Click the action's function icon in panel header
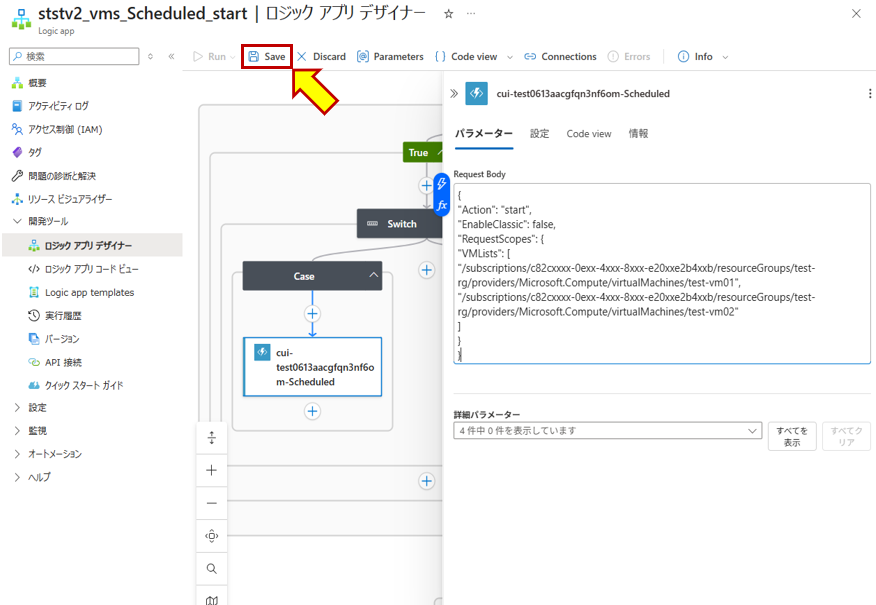The height and width of the screenshot is (605, 876). (x=477, y=93)
